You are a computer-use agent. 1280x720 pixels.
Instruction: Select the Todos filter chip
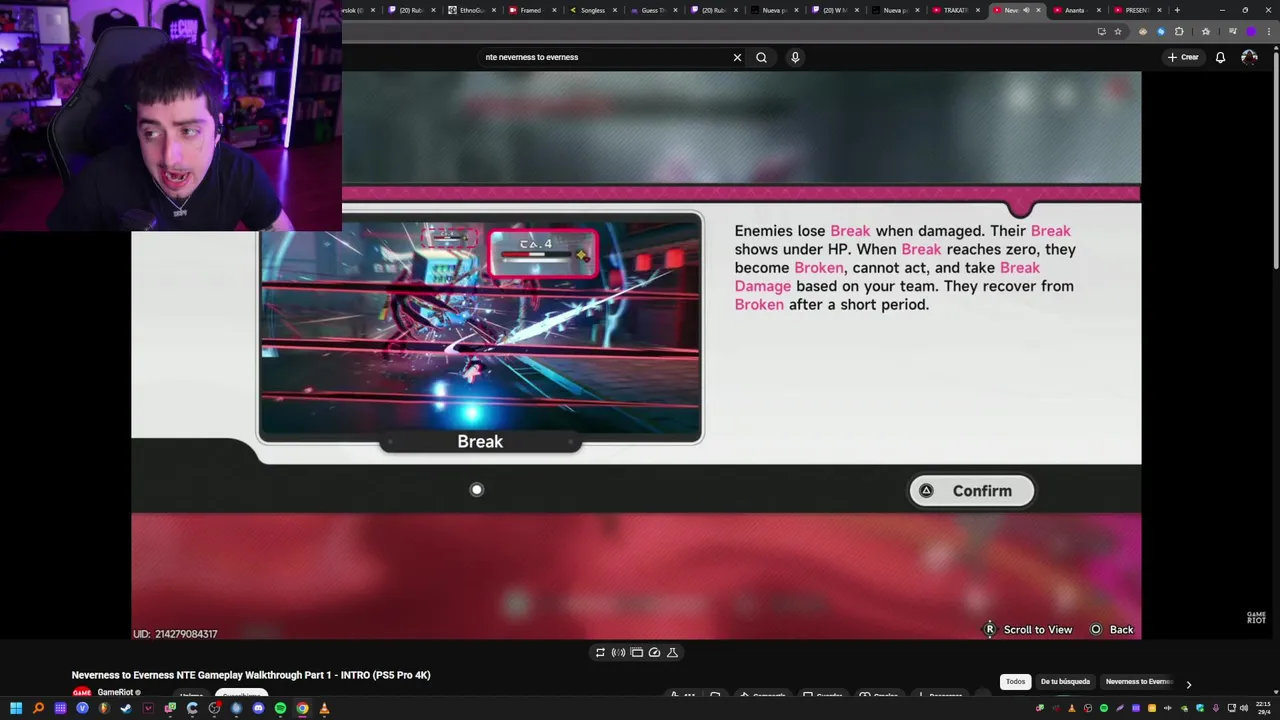1015,682
